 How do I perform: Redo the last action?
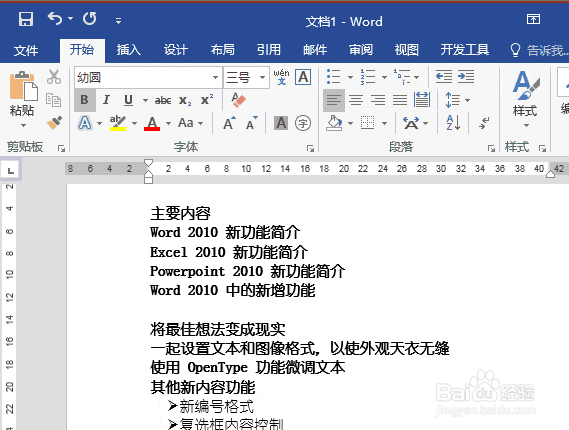[89, 19]
